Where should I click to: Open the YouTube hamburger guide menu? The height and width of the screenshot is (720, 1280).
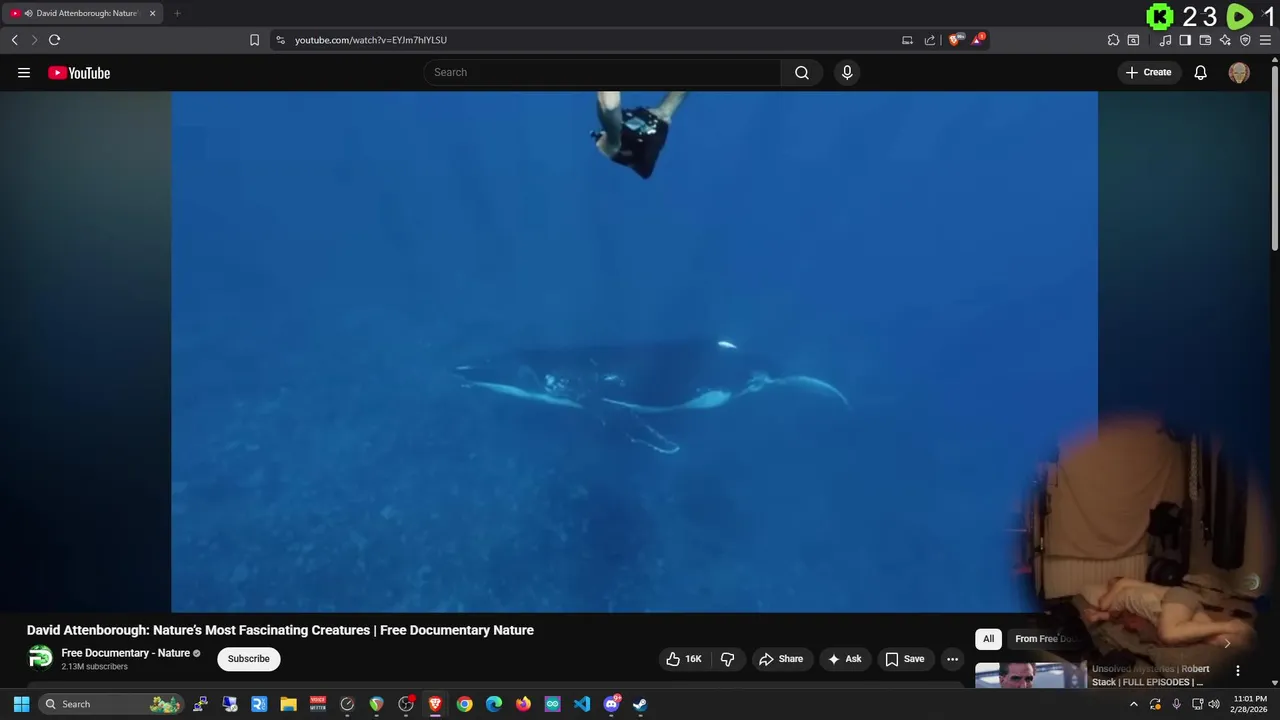coord(24,73)
